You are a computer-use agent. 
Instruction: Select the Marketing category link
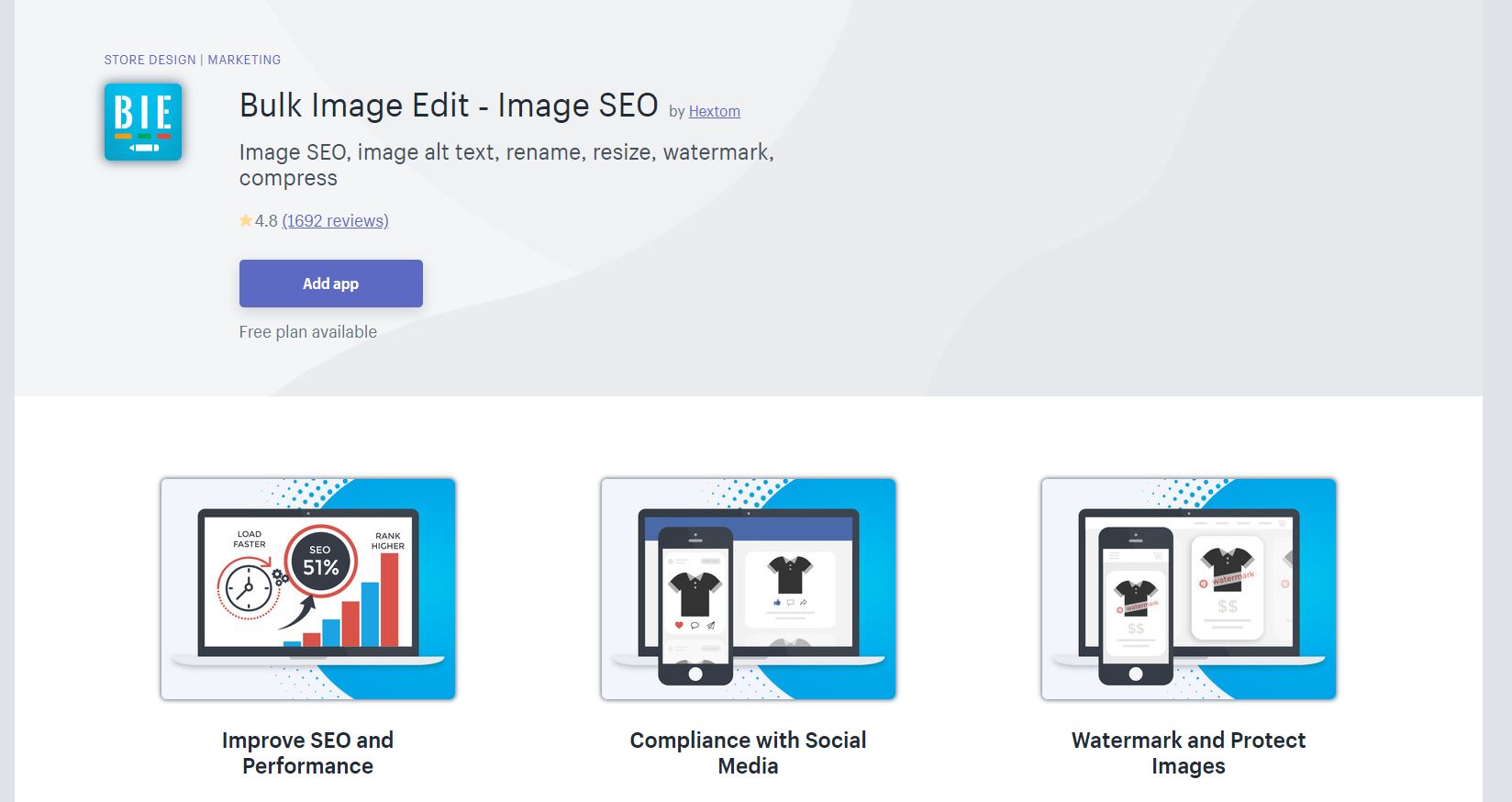click(x=244, y=60)
